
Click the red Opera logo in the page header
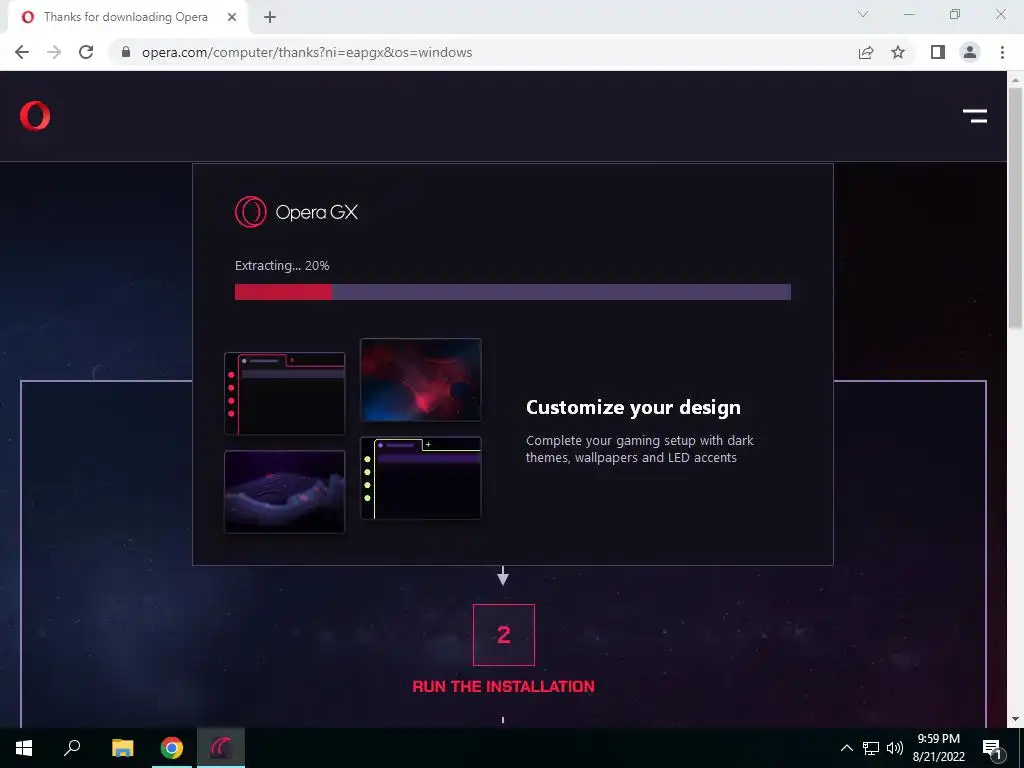[x=35, y=116]
